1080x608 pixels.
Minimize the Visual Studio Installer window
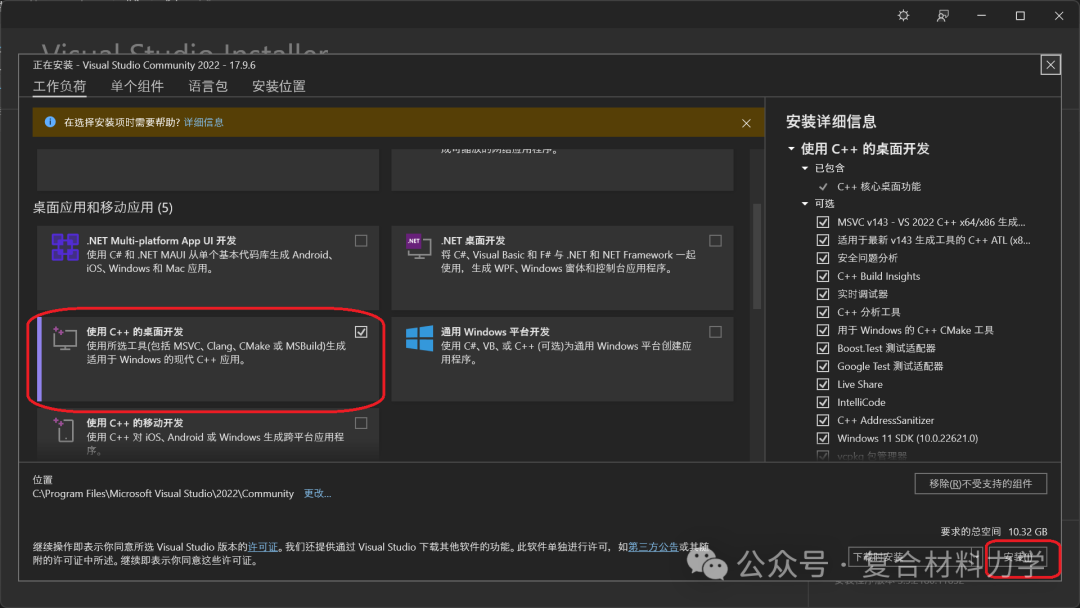click(981, 15)
